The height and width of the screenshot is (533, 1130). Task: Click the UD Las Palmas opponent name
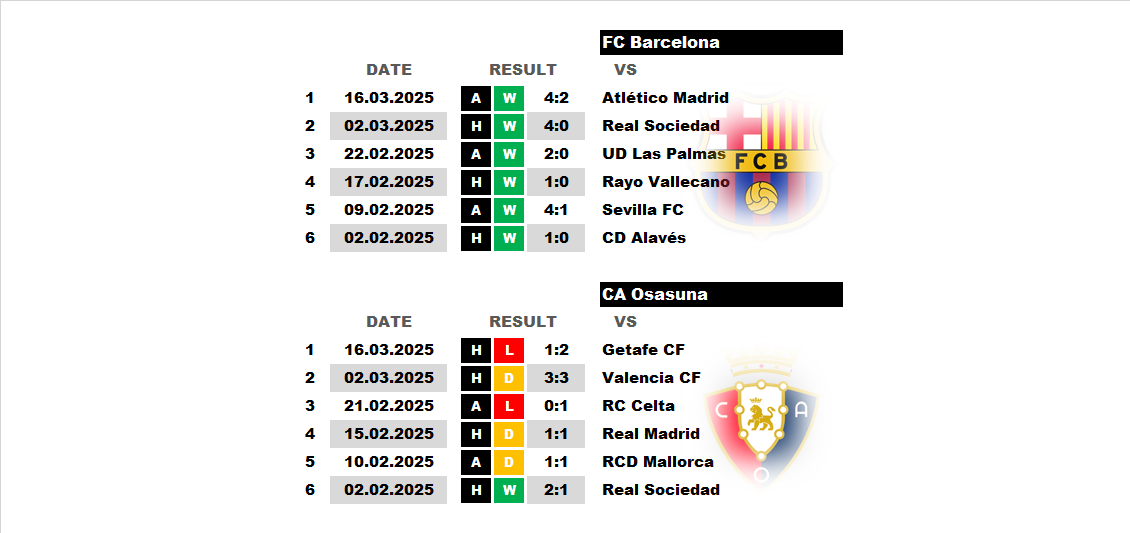tap(664, 154)
